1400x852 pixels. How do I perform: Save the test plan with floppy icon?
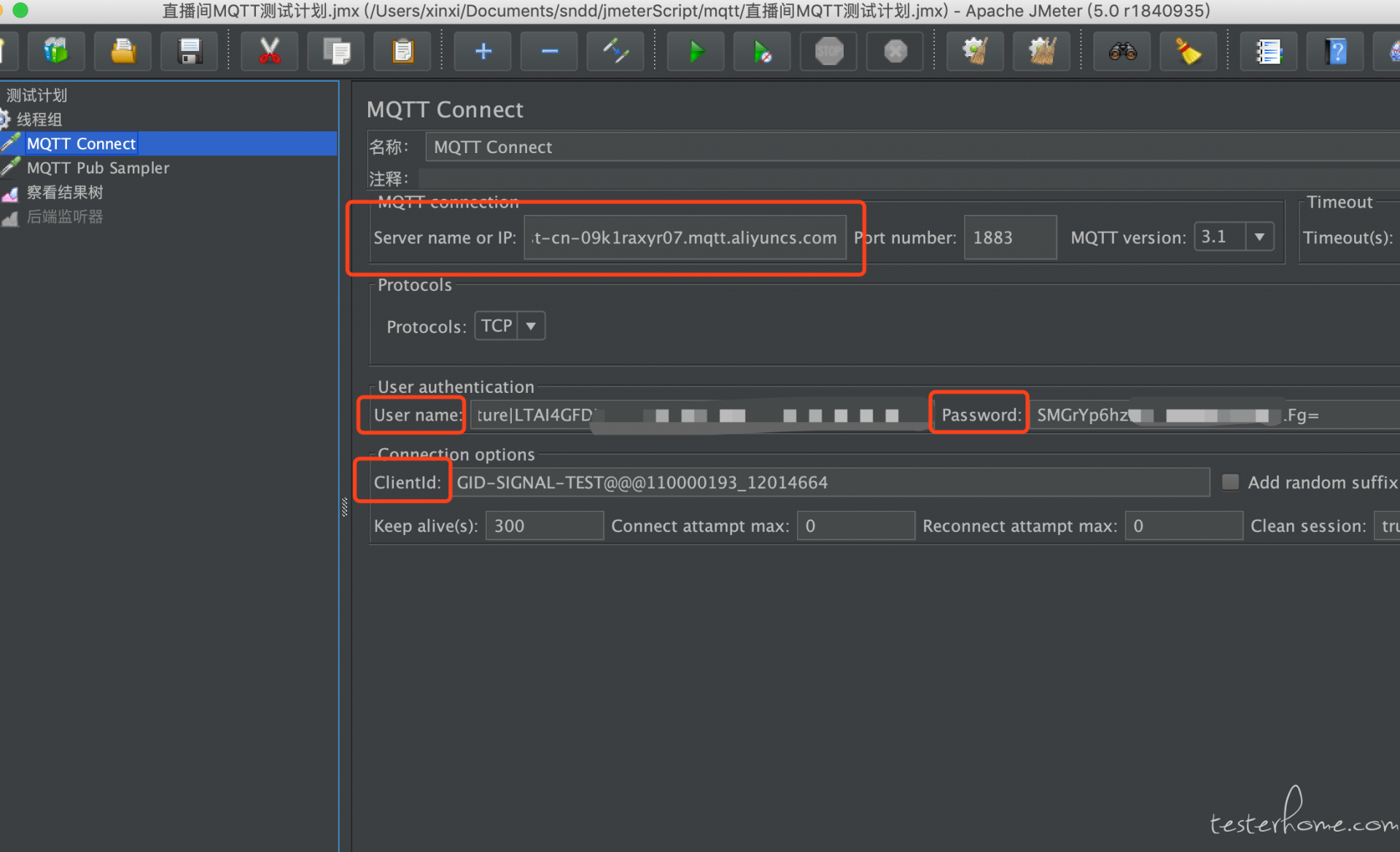click(189, 51)
